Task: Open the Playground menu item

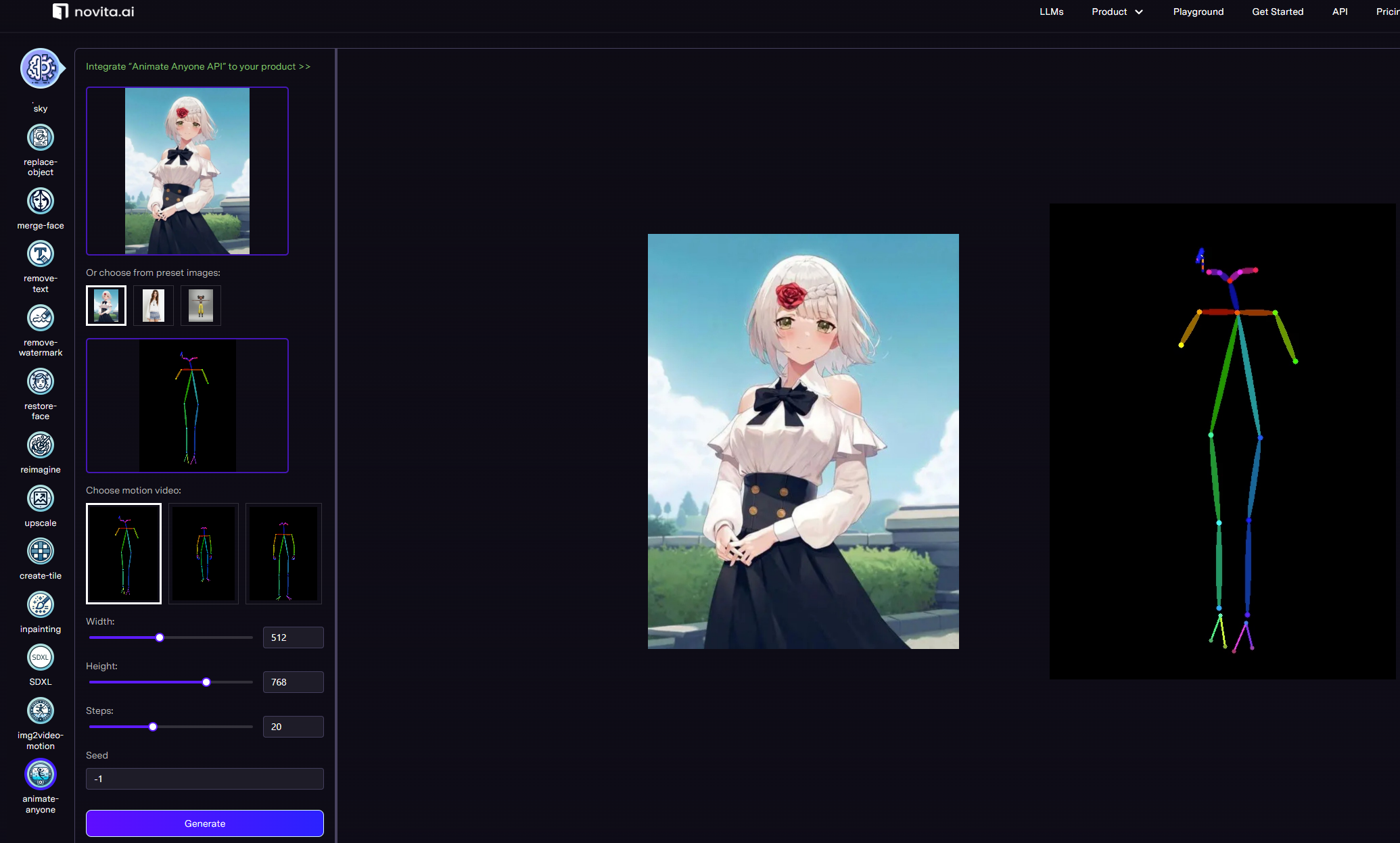Action: pyautogui.click(x=1198, y=11)
